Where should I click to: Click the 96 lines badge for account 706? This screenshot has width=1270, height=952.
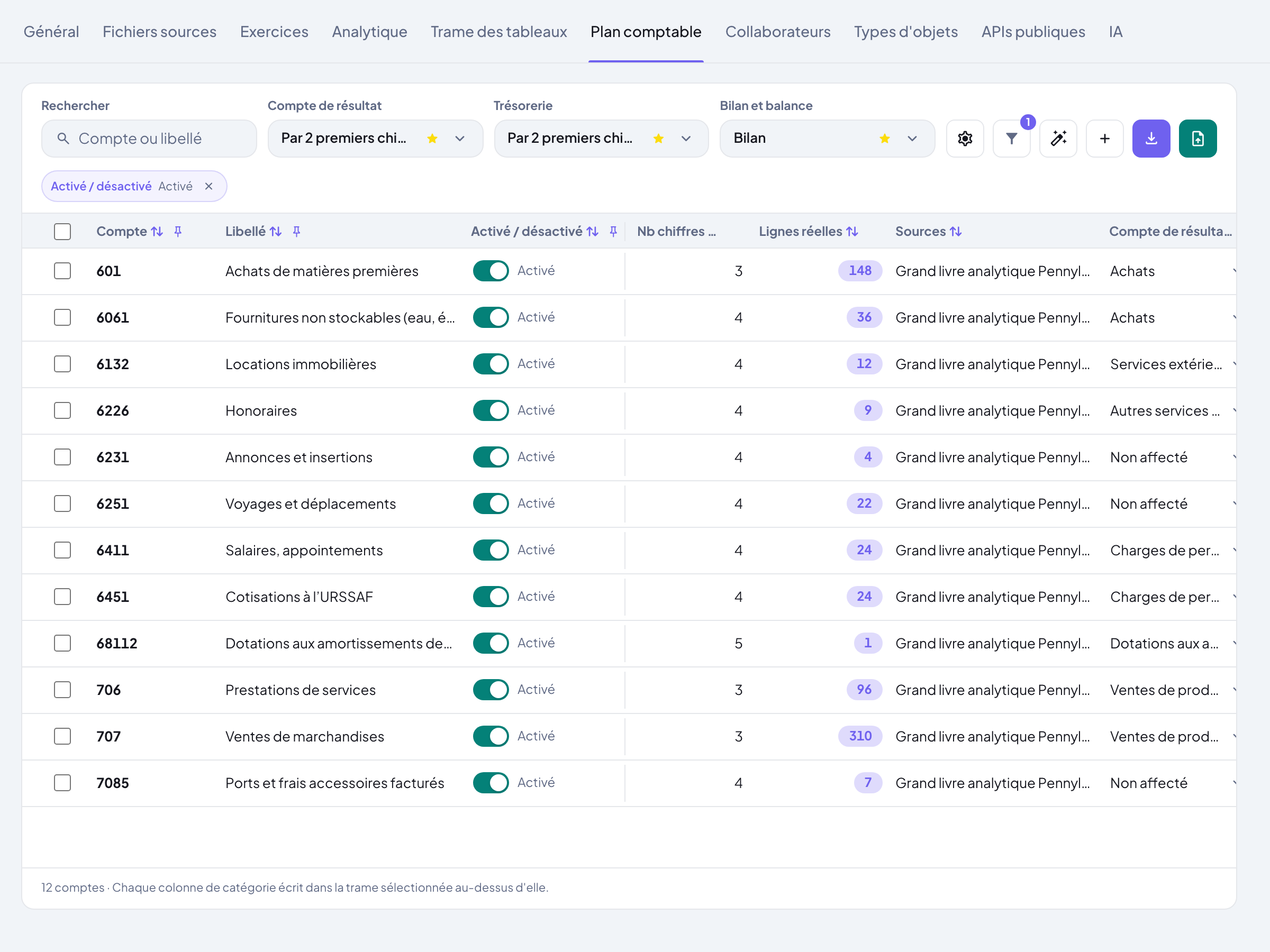[864, 689]
